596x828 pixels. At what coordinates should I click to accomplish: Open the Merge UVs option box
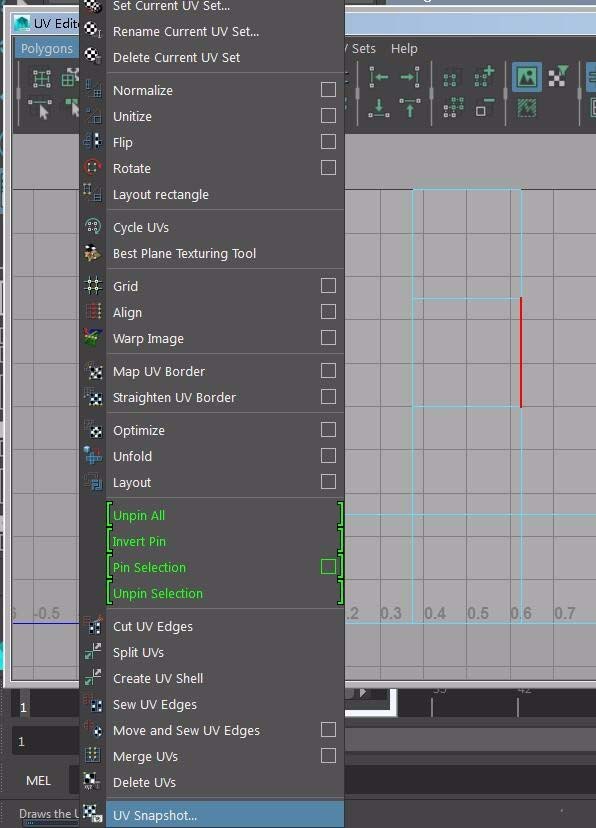[x=328, y=756]
